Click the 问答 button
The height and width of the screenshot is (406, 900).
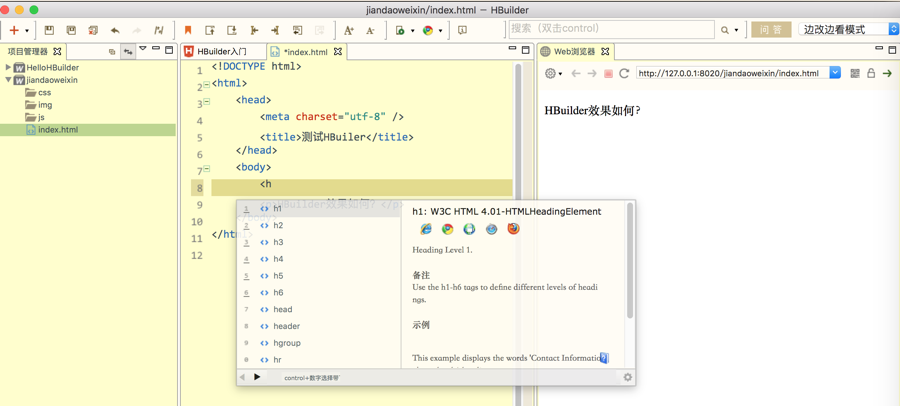tap(771, 30)
